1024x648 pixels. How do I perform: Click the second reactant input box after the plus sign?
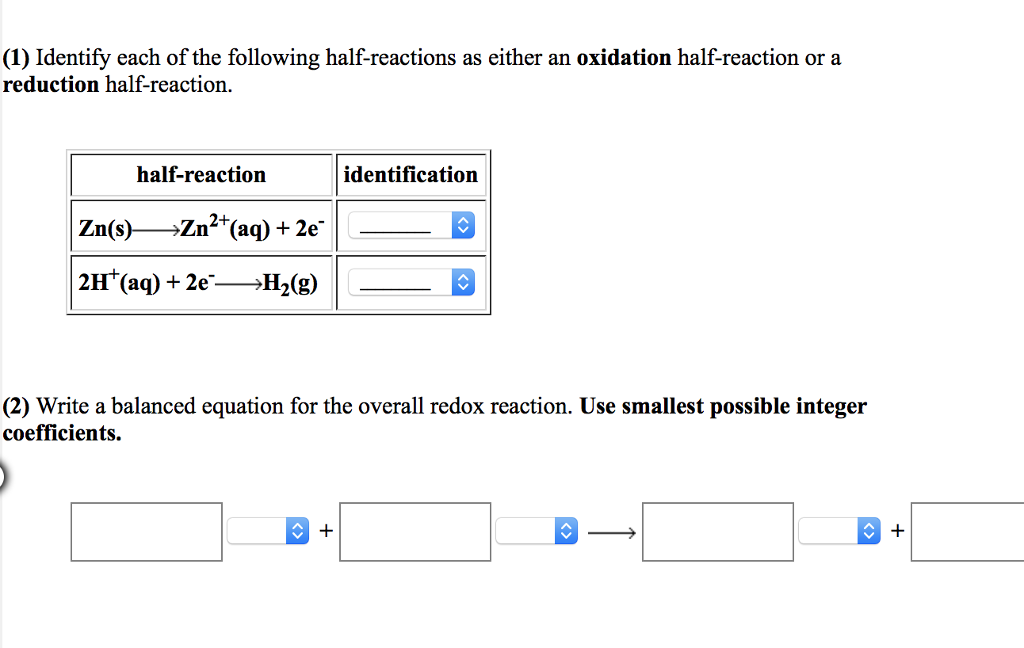(415, 531)
